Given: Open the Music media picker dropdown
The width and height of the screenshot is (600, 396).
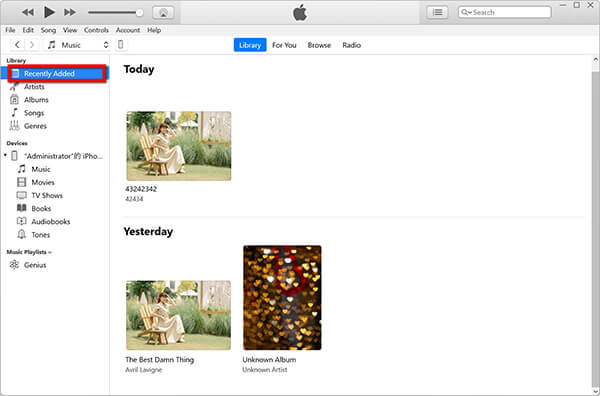Looking at the screenshot, I should [x=77, y=45].
